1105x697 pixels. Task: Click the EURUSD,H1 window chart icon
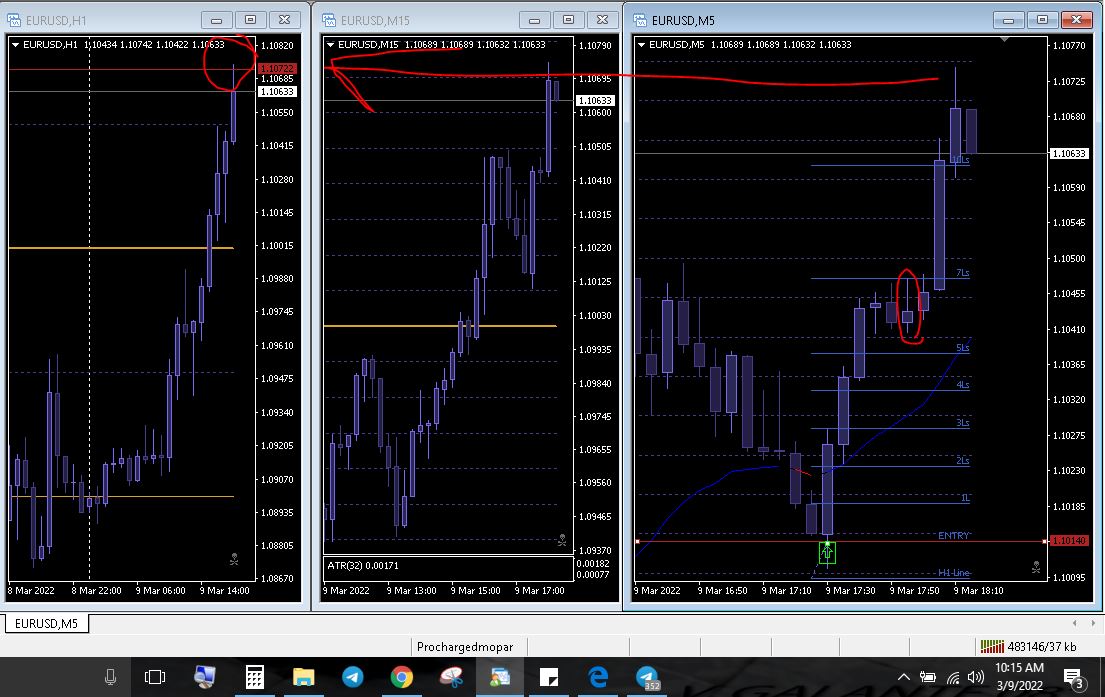pyautogui.click(x=14, y=20)
